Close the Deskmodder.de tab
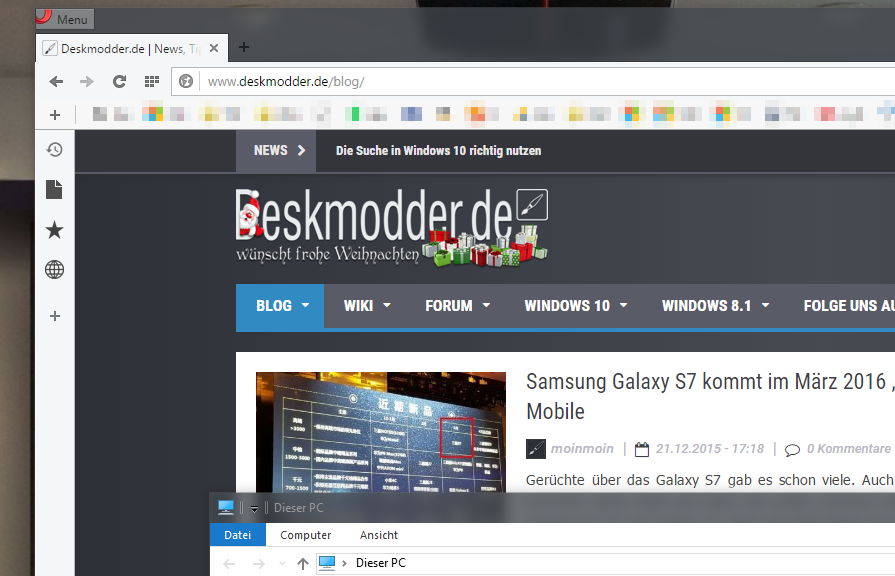This screenshot has height=576, width=895. [214, 49]
